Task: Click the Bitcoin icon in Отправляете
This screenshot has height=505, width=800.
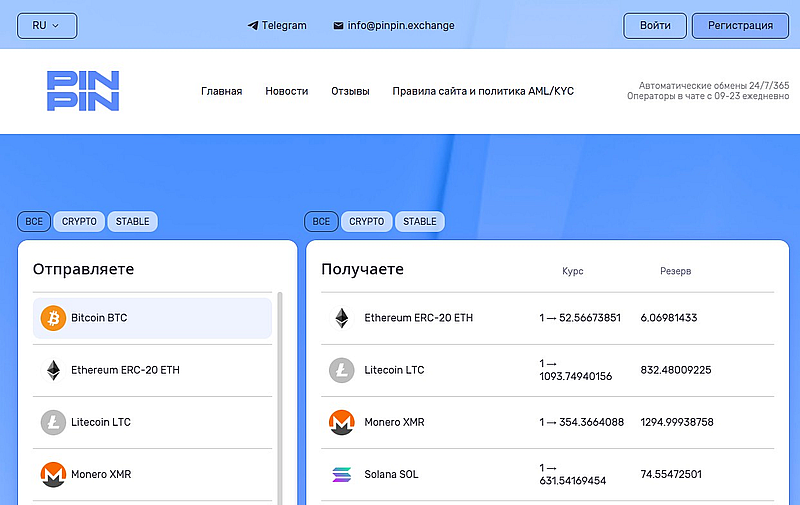Action: coord(54,318)
